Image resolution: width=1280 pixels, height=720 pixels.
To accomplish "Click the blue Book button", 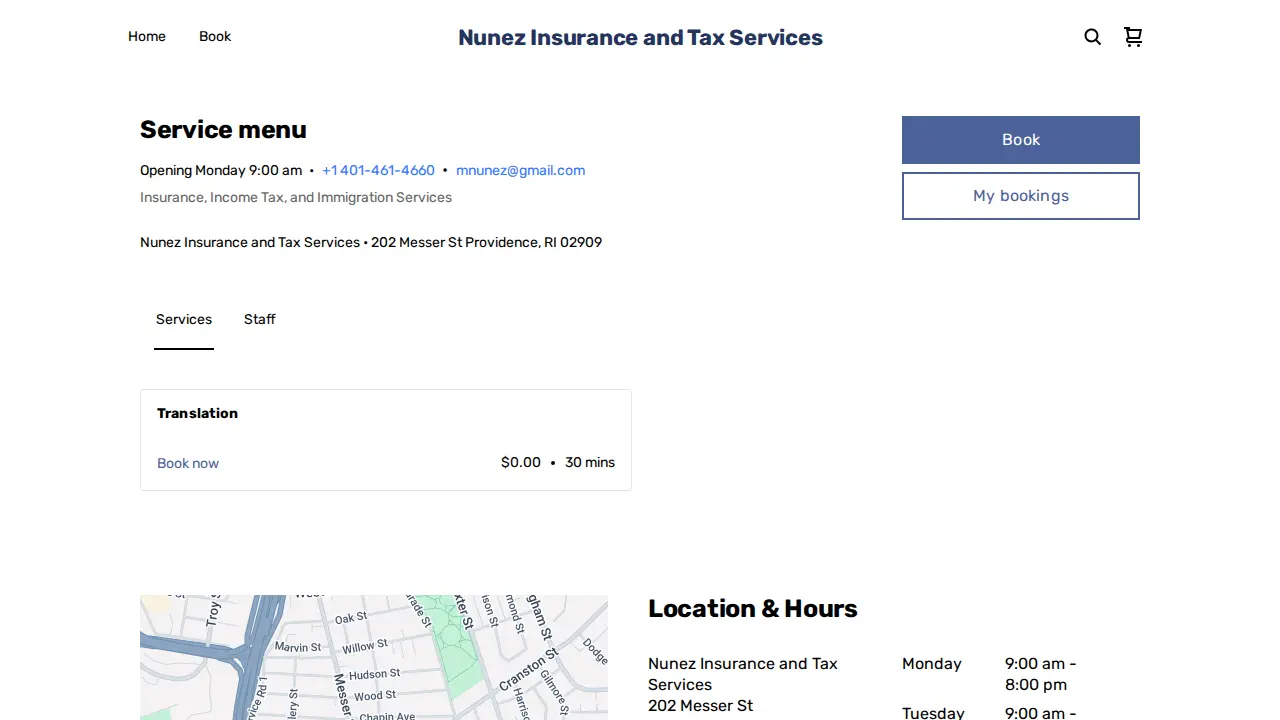I will click(1021, 140).
